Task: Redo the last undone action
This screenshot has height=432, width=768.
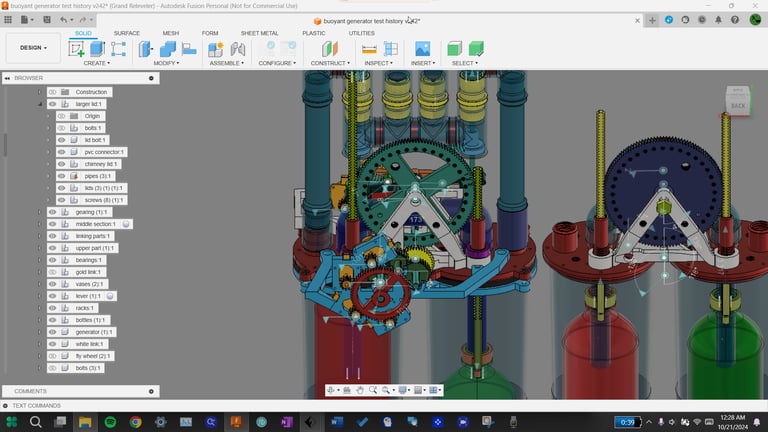Action: click(82, 20)
